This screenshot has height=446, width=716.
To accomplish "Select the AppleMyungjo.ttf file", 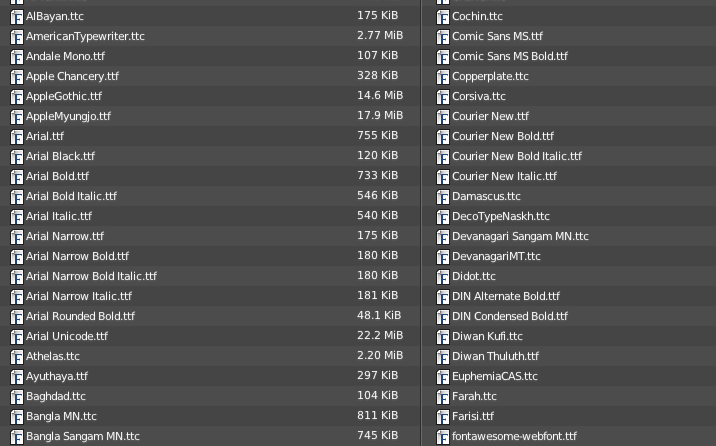I will pos(68,116).
